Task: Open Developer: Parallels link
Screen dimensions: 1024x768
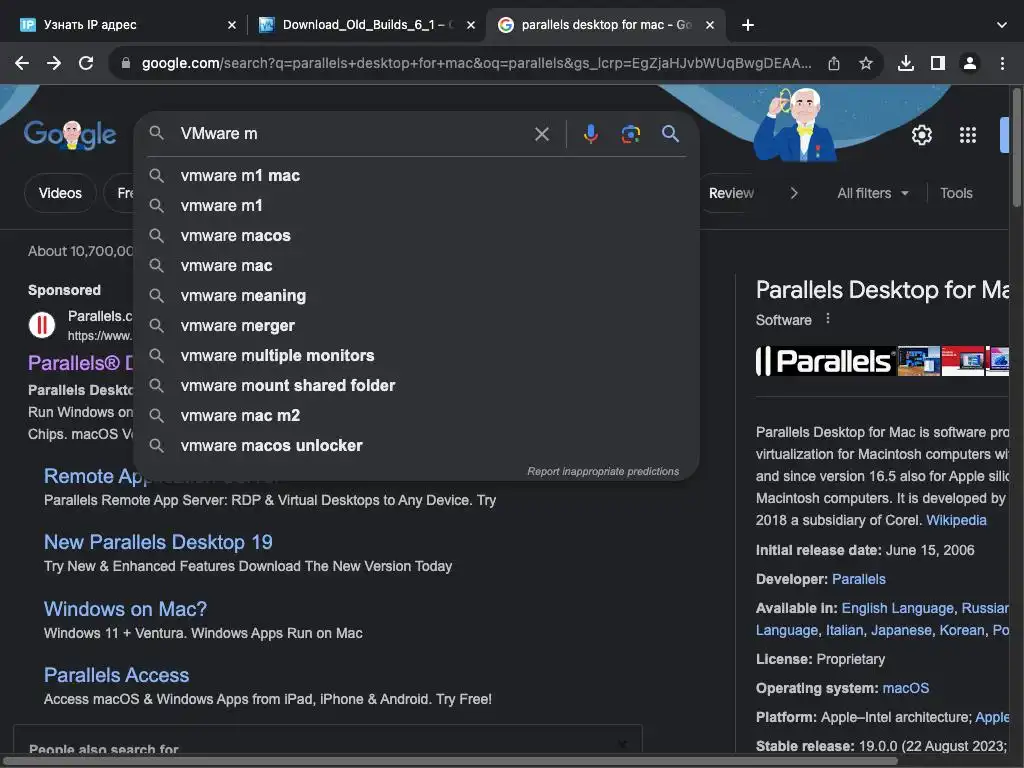Action: pos(859,579)
